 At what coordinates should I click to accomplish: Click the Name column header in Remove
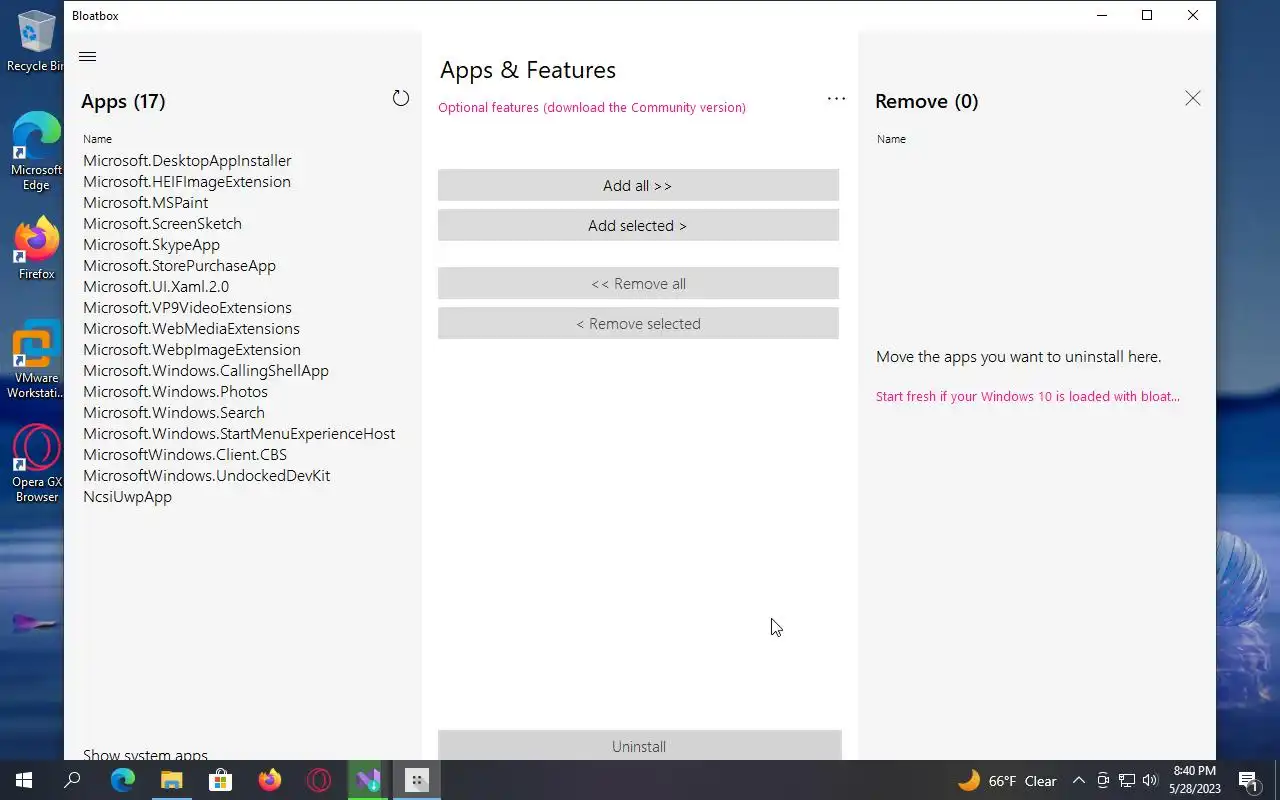point(891,139)
